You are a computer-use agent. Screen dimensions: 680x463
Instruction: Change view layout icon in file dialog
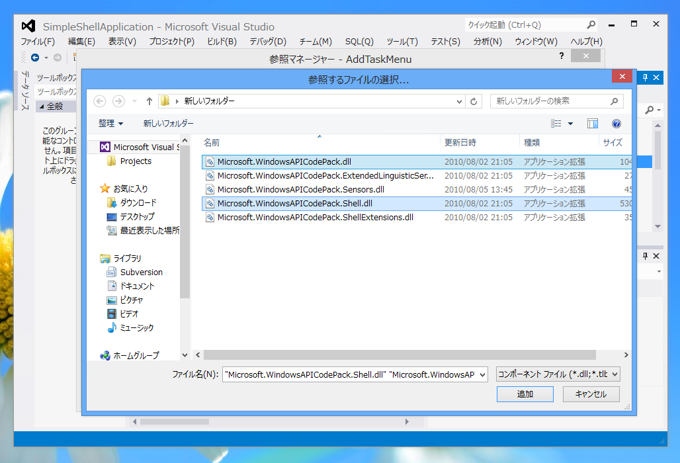556,124
